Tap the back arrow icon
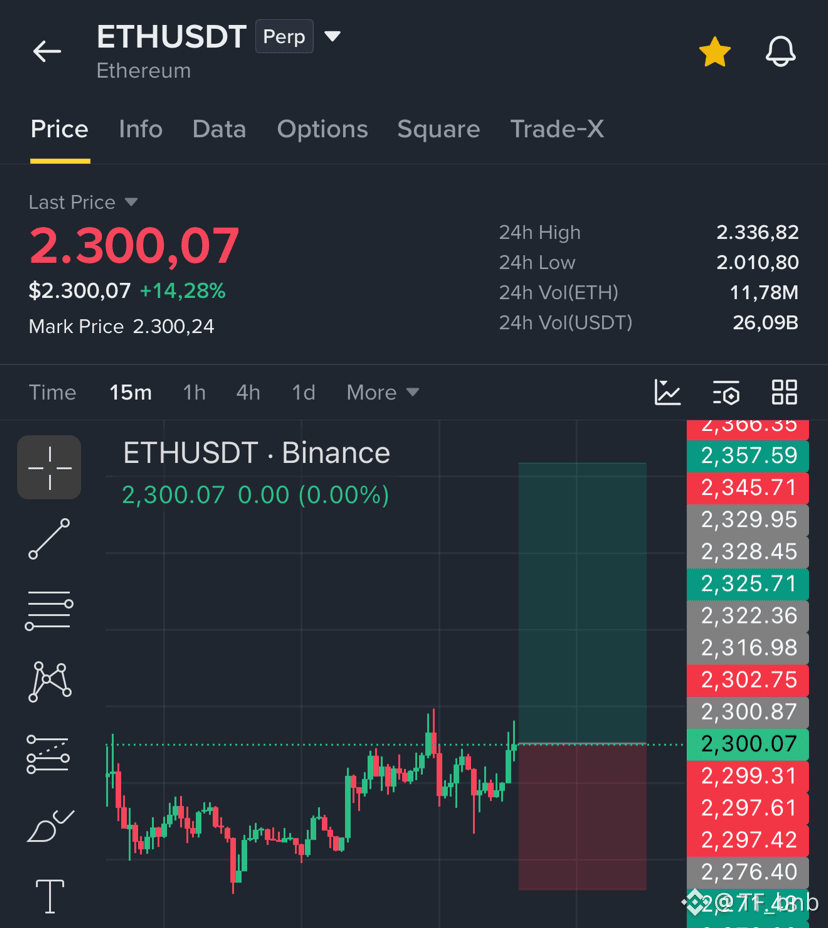Viewport: 828px width, 928px height. pos(47,51)
